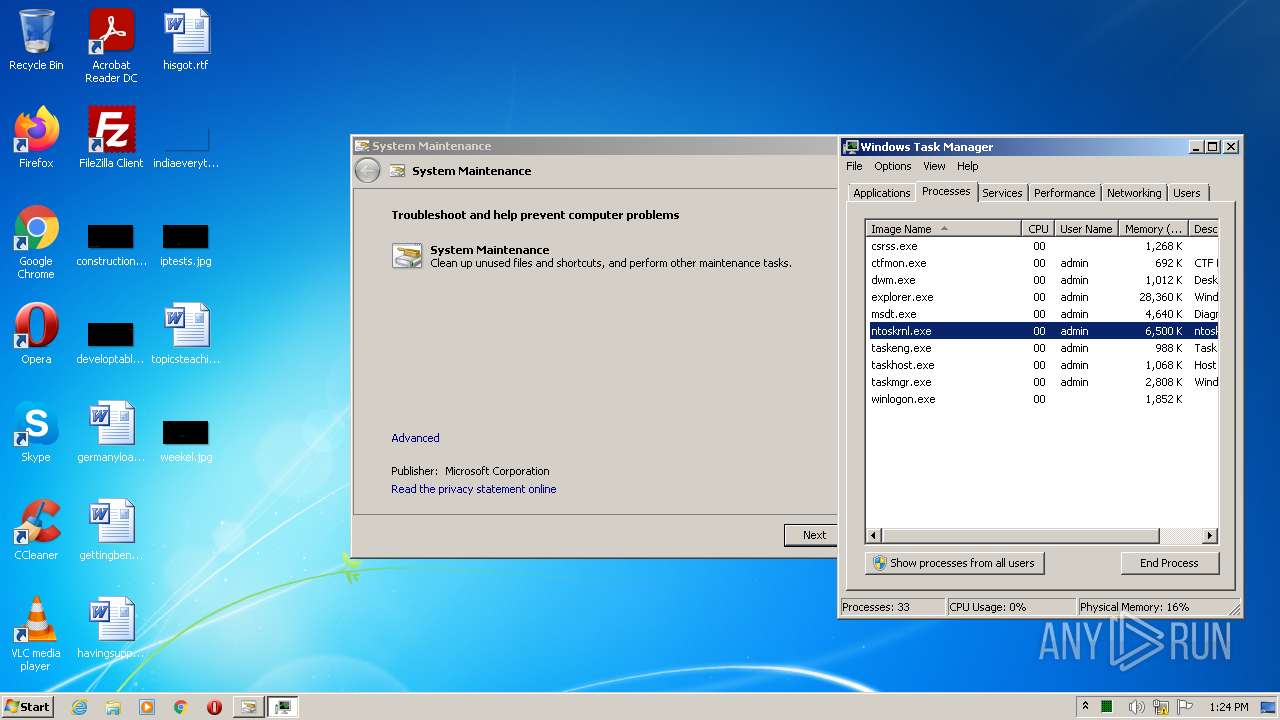Open Read the privacy statement online

click(473, 489)
